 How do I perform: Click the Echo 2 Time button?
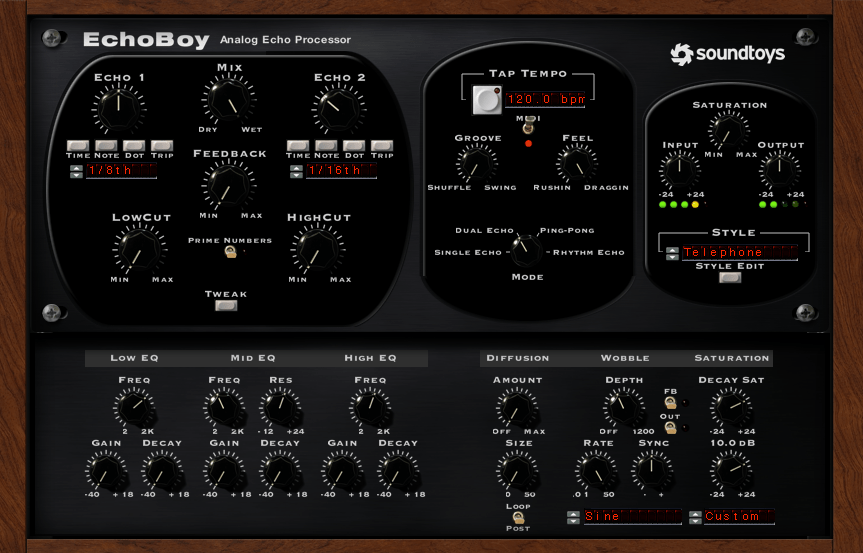[298, 146]
